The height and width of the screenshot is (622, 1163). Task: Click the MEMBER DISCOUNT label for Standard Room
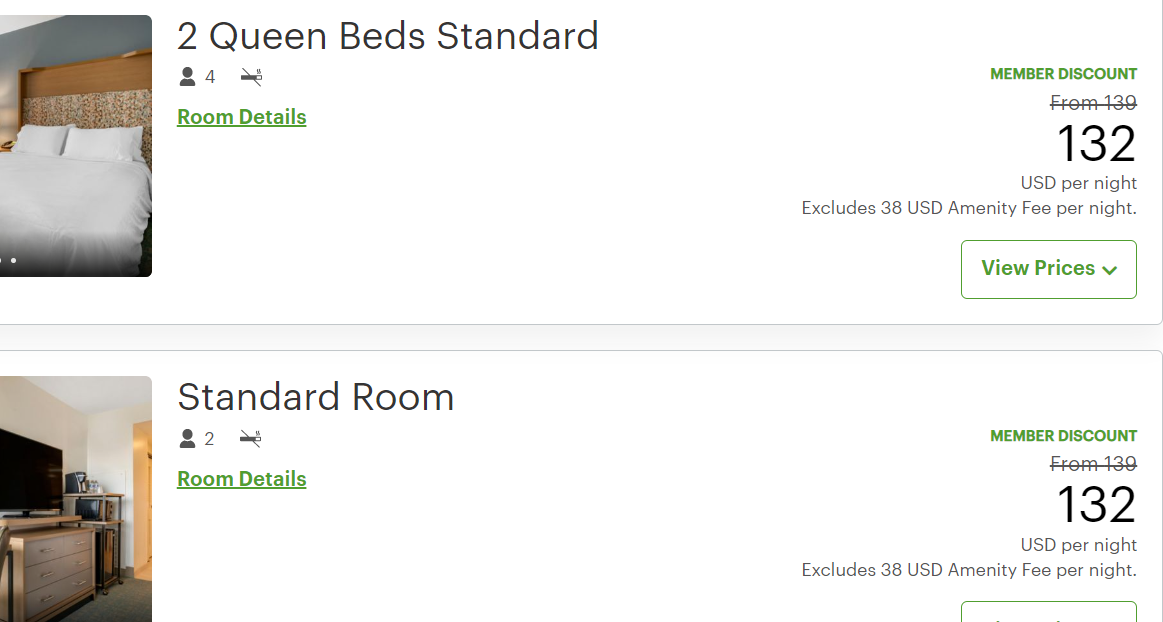tap(1063, 435)
